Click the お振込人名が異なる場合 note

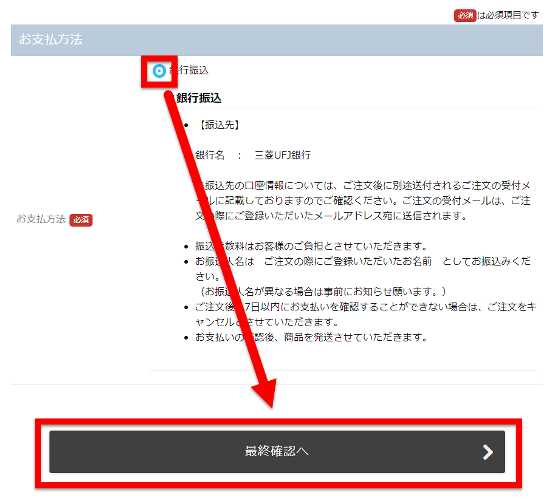click(323, 292)
